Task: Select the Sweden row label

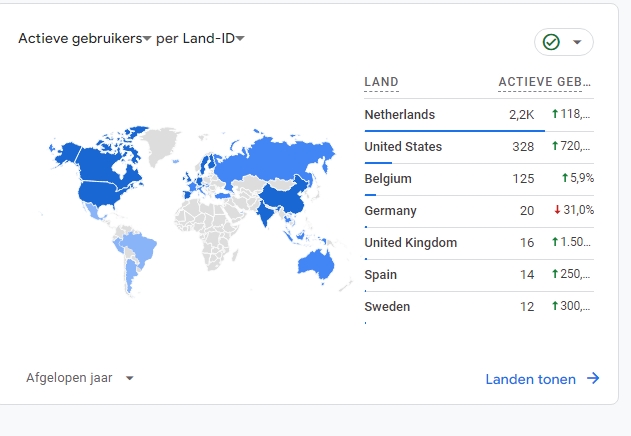Action: [387, 307]
